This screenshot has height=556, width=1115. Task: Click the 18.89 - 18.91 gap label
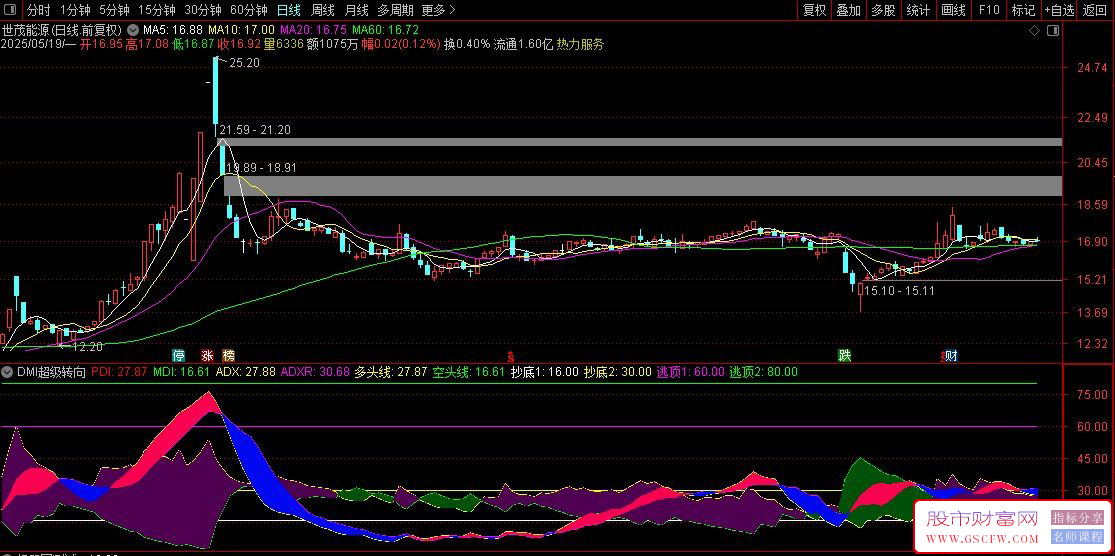(x=261, y=169)
